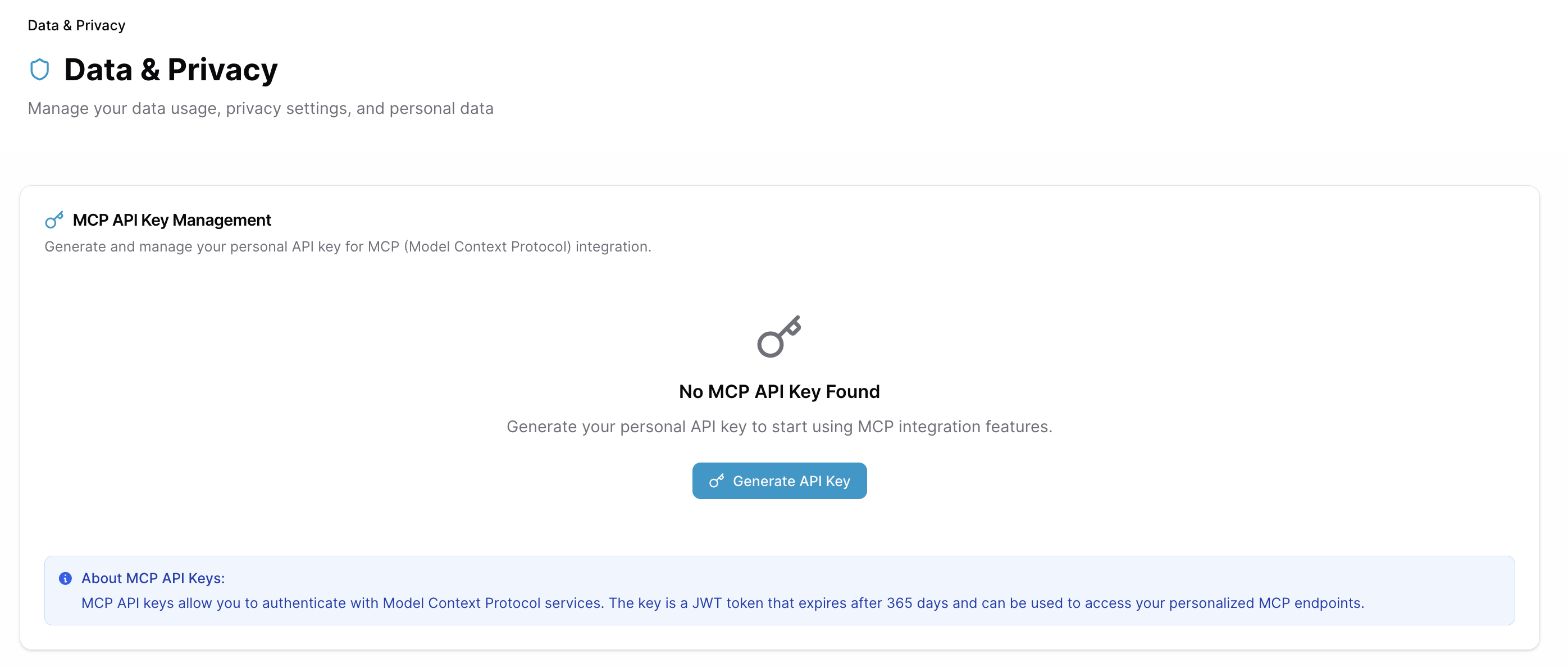Select the MCP API Key Management heading
Viewport: 1568px width, 668px height.
point(172,219)
